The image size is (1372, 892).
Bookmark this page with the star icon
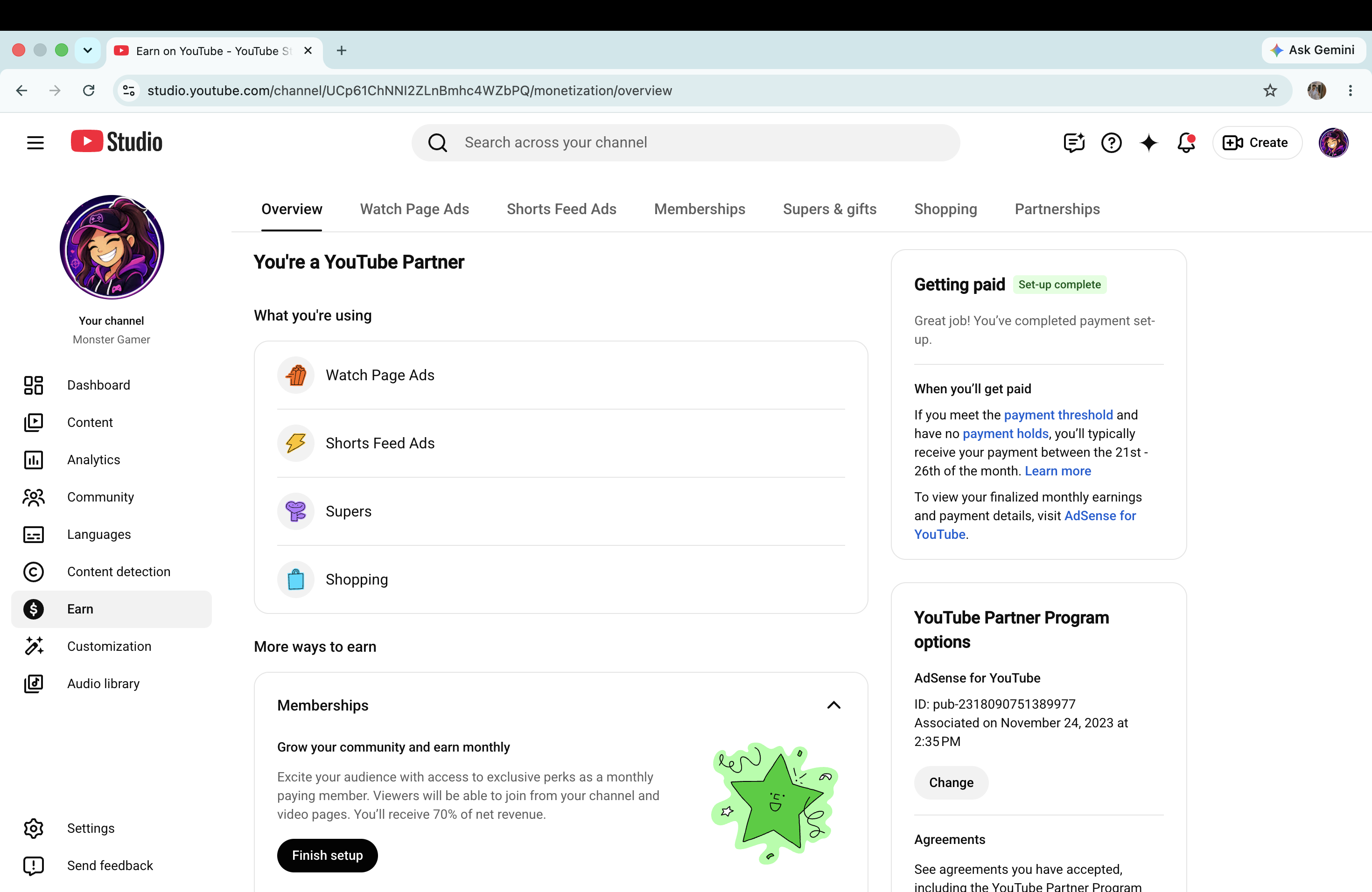click(x=1270, y=91)
